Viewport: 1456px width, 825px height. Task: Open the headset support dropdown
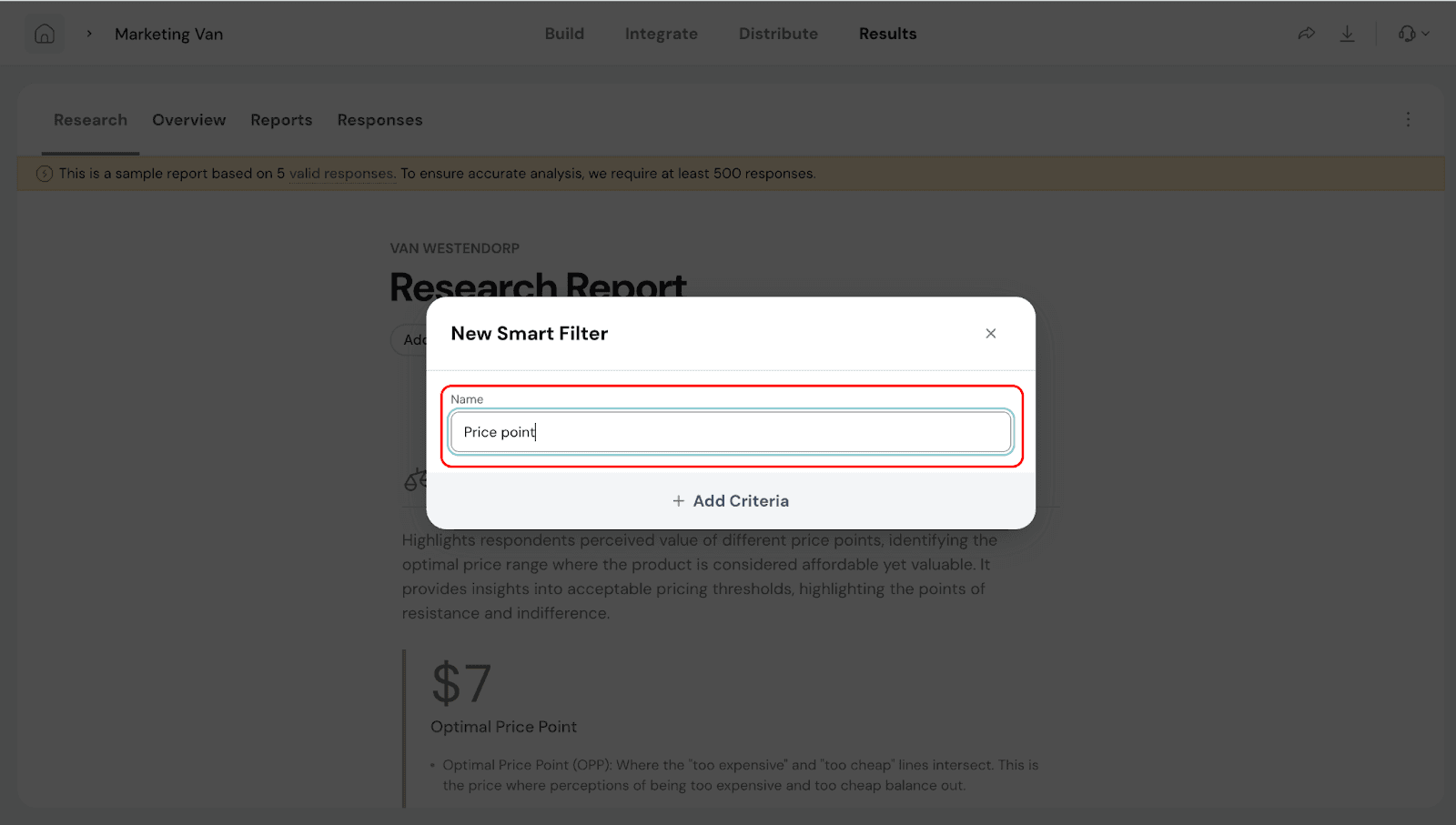click(1413, 34)
